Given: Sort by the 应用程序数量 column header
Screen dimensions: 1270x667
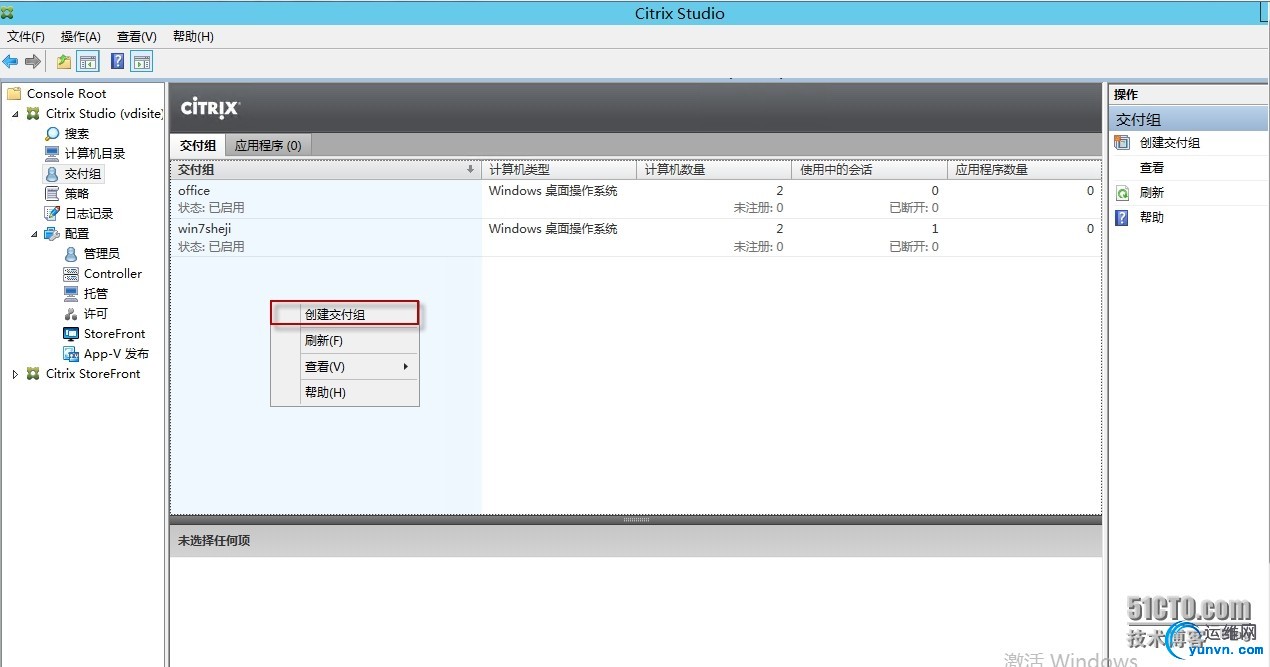Looking at the screenshot, I should click(1024, 170).
